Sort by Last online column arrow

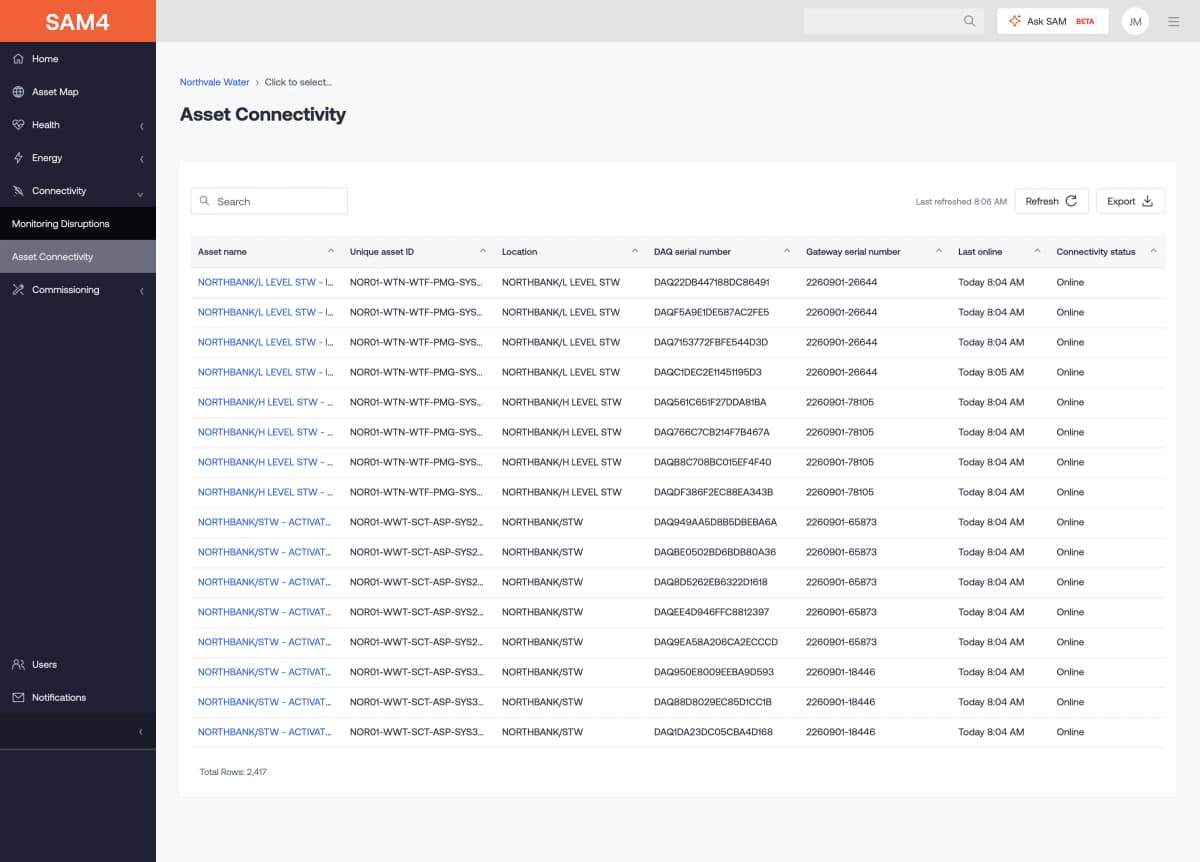pos(1038,251)
